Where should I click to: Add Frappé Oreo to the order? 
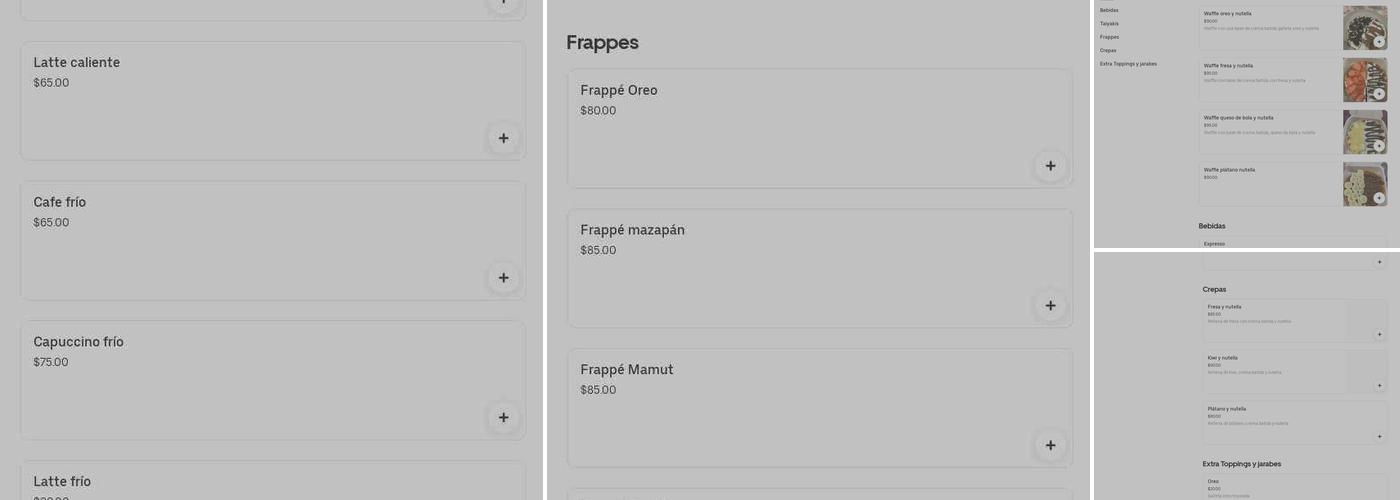pyautogui.click(x=1050, y=166)
